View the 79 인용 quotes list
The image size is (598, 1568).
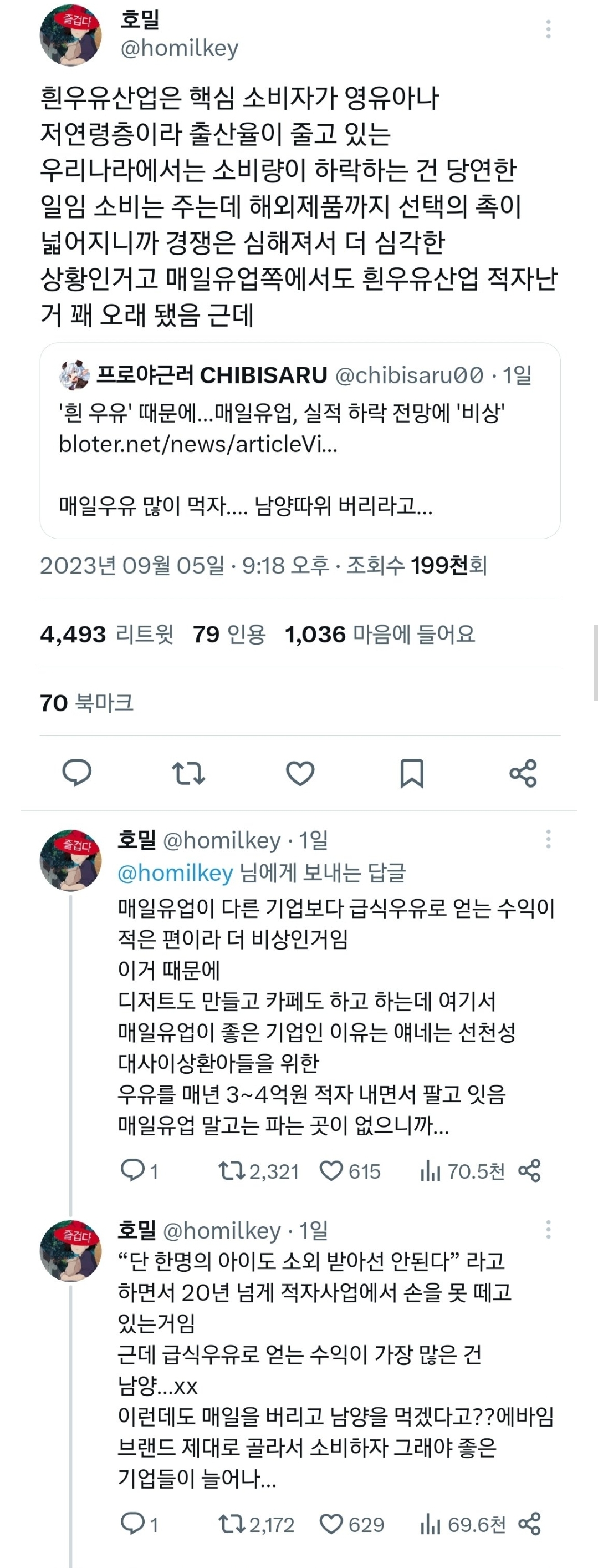click(x=229, y=635)
